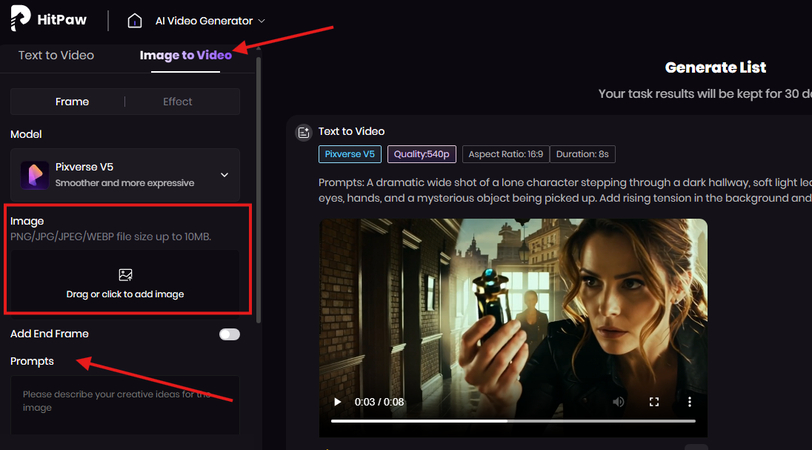Open video more options three-dot menu
Viewport: 812px width, 450px height.
pos(689,402)
